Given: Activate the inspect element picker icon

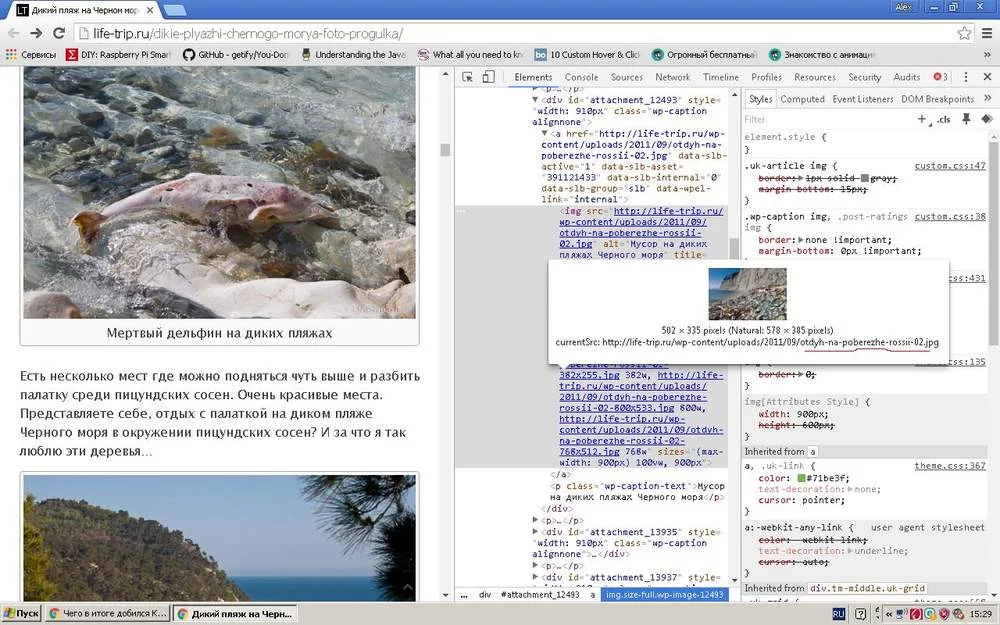Looking at the screenshot, I should tap(468, 77).
